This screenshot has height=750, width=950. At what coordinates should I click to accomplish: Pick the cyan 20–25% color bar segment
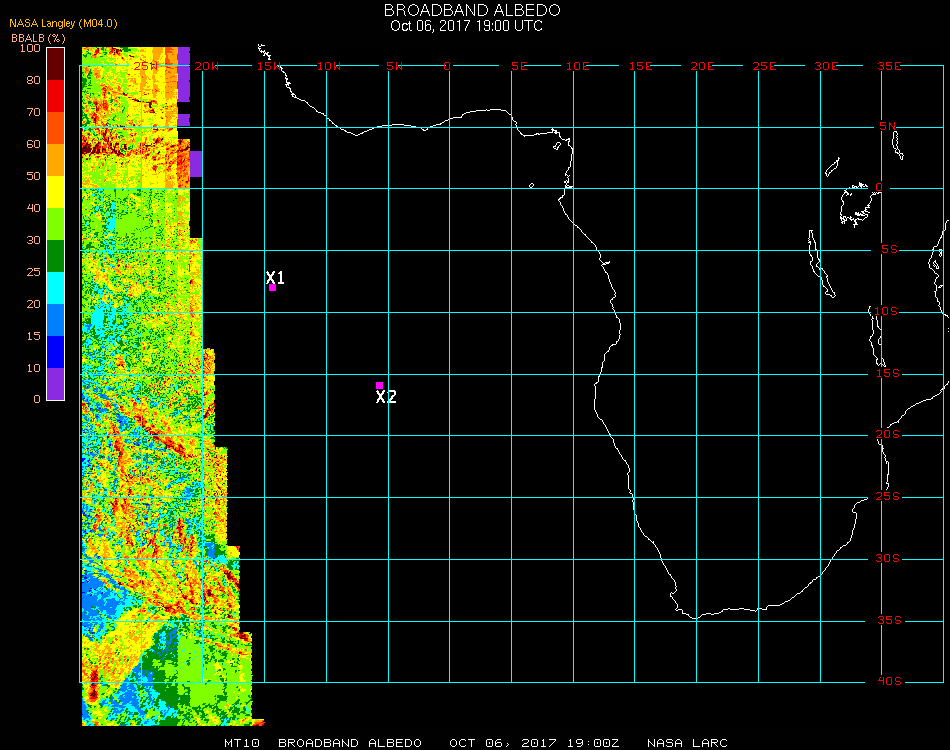pyautogui.click(x=56, y=288)
